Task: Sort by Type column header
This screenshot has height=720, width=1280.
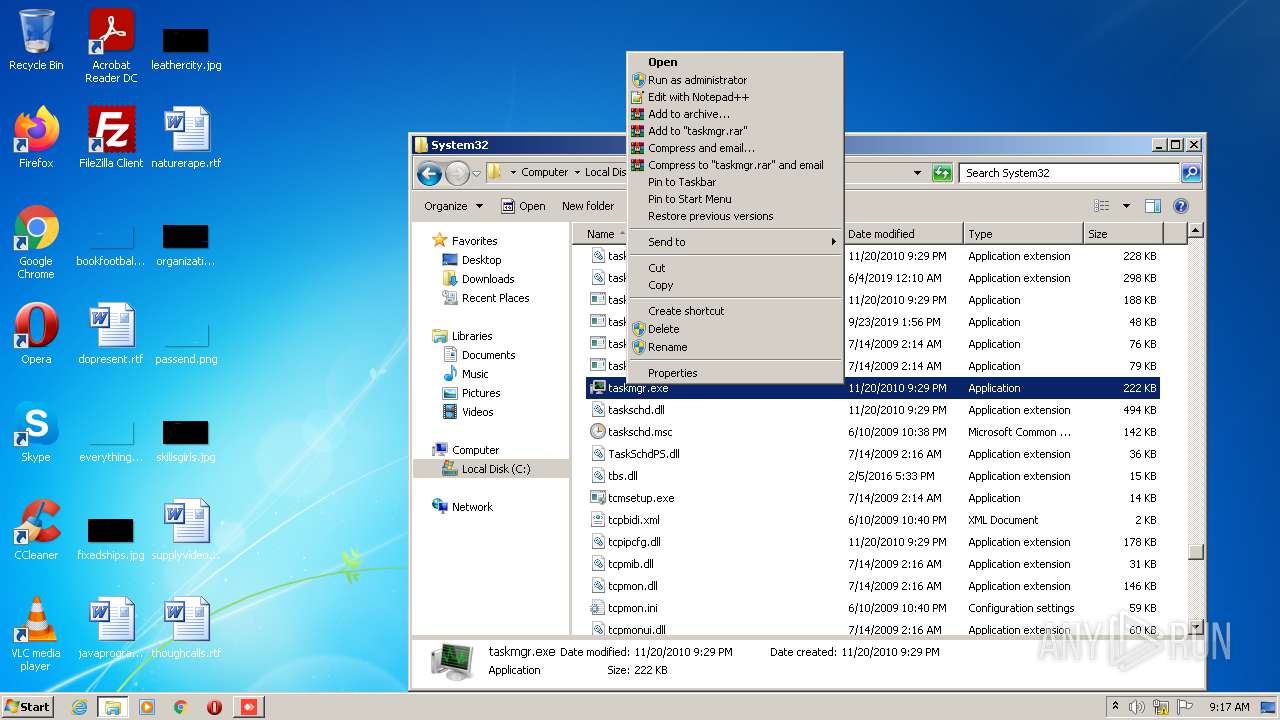Action: point(1023,234)
